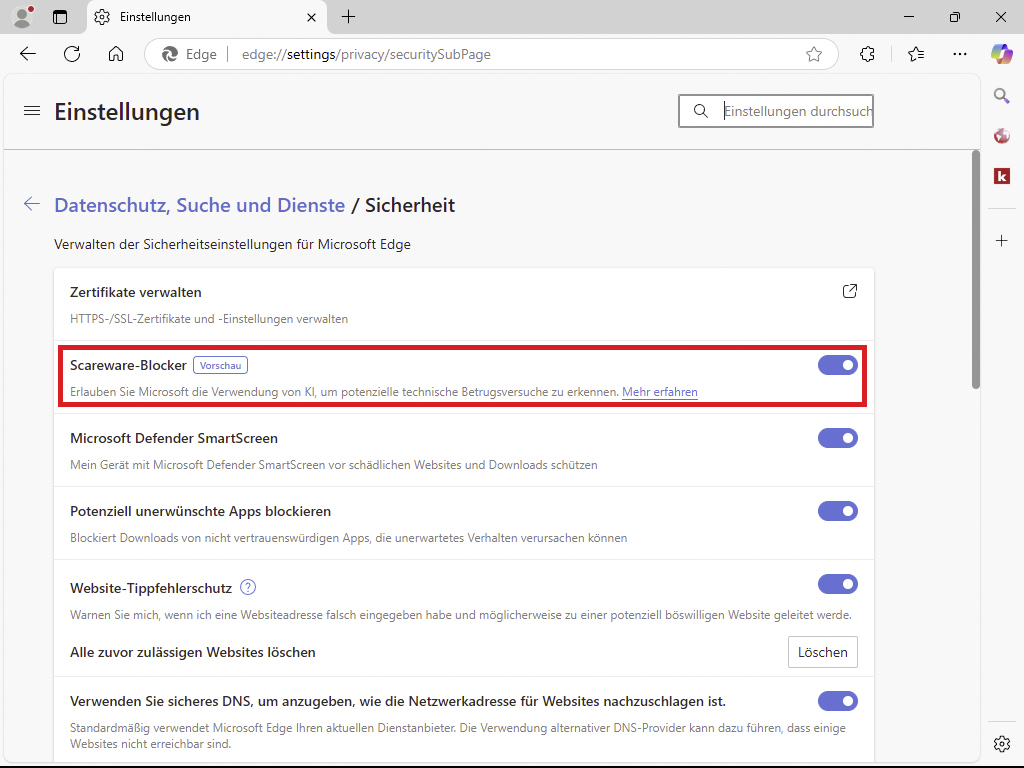This screenshot has width=1024, height=768.
Task: Click the address bar URL
Action: 366,54
